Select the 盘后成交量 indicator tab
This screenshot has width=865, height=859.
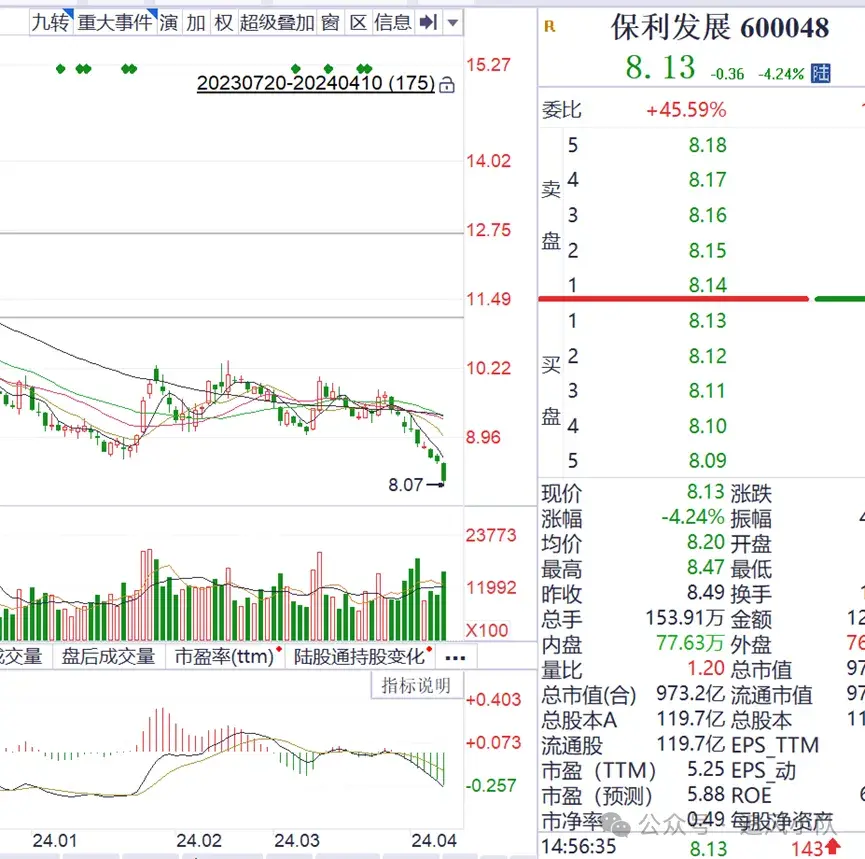[109, 657]
